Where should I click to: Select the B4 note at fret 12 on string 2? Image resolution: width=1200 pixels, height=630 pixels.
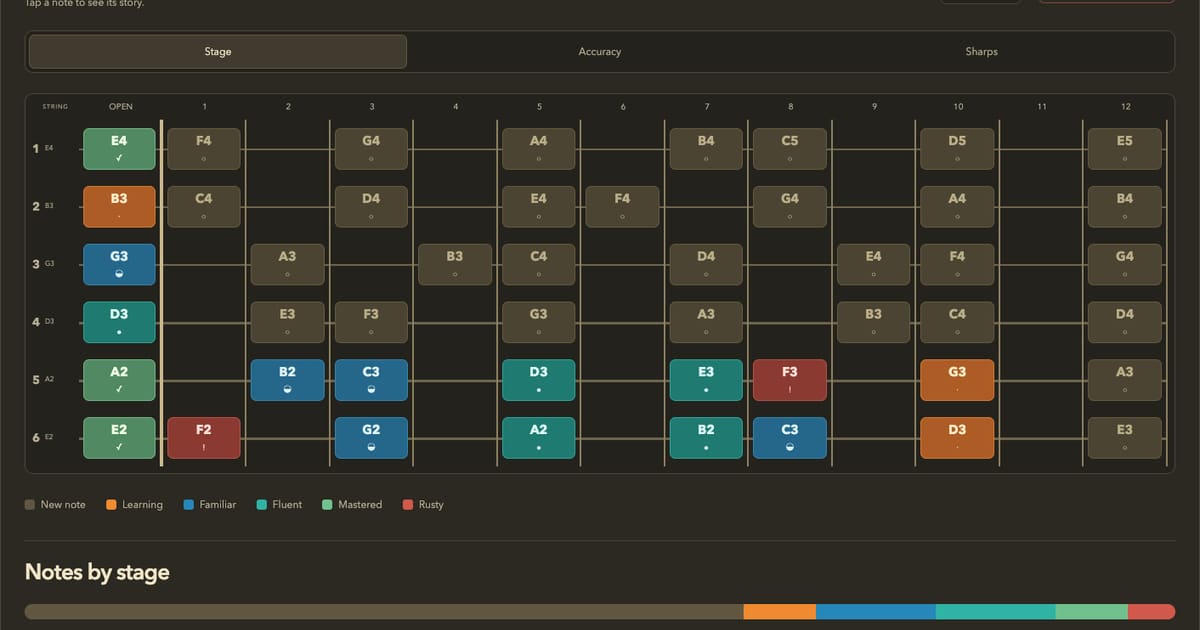click(1125, 207)
